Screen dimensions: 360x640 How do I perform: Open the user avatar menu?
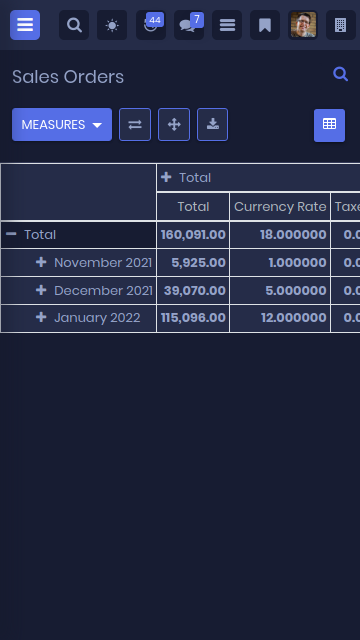pos(303,25)
